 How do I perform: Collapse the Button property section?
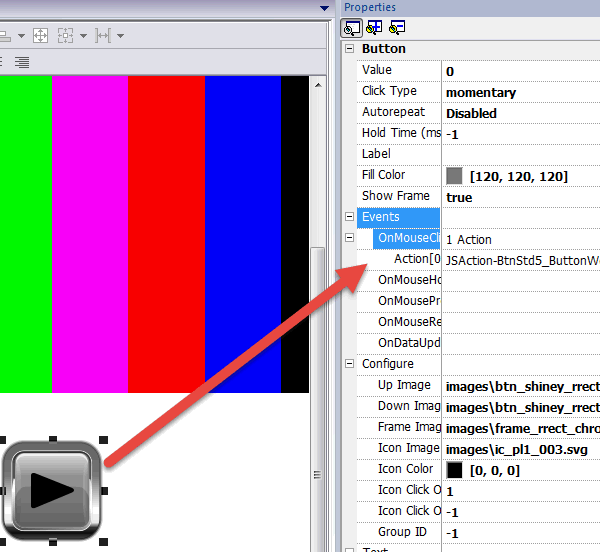349,49
